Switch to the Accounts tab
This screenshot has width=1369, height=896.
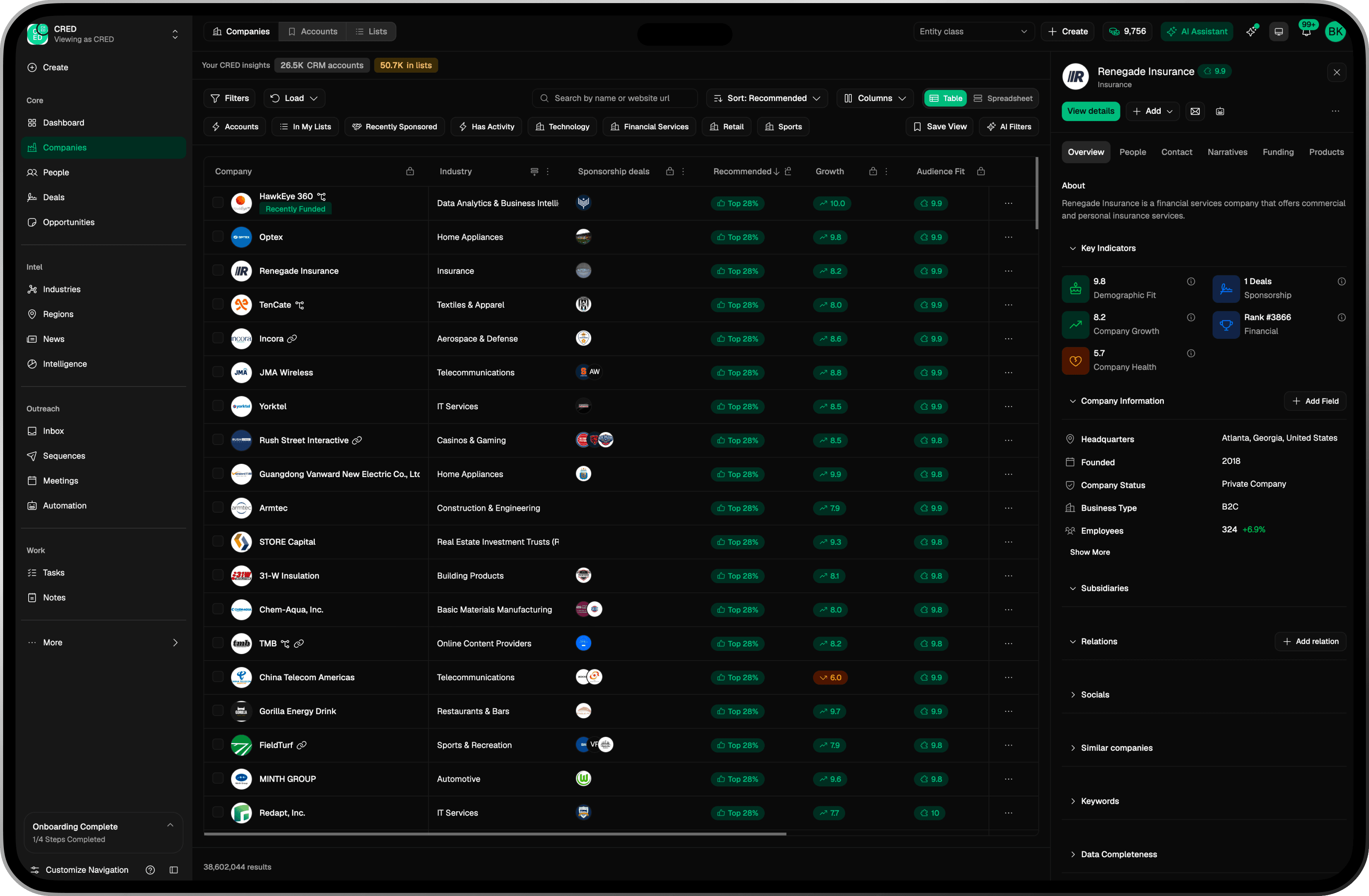pos(313,32)
